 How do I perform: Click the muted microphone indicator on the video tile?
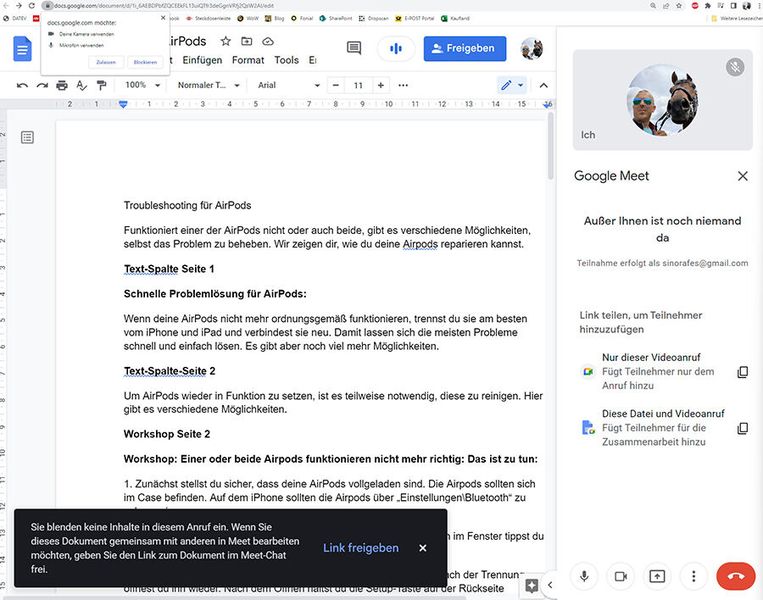pyautogui.click(x=735, y=67)
